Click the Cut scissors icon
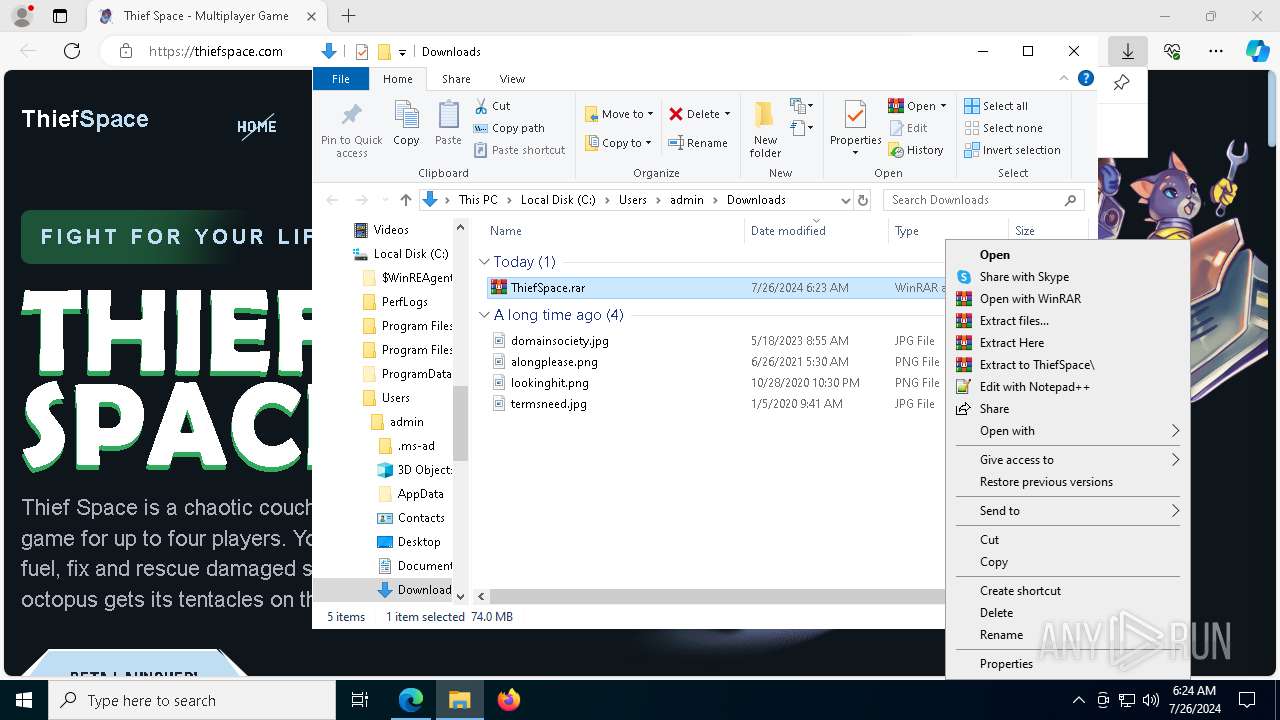The height and width of the screenshot is (720, 1280). [481, 105]
